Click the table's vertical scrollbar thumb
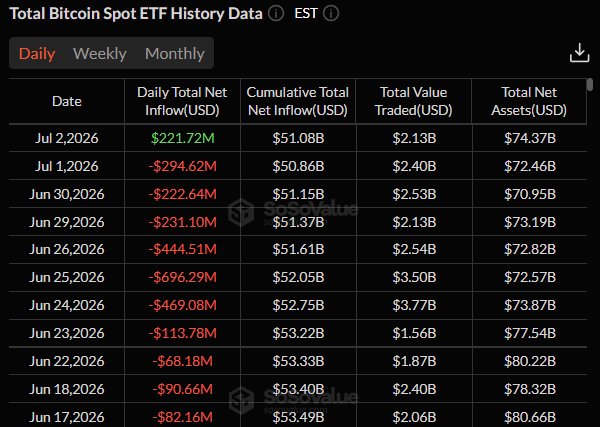Viewport: 600px width, 427px height. coord(590,84)
